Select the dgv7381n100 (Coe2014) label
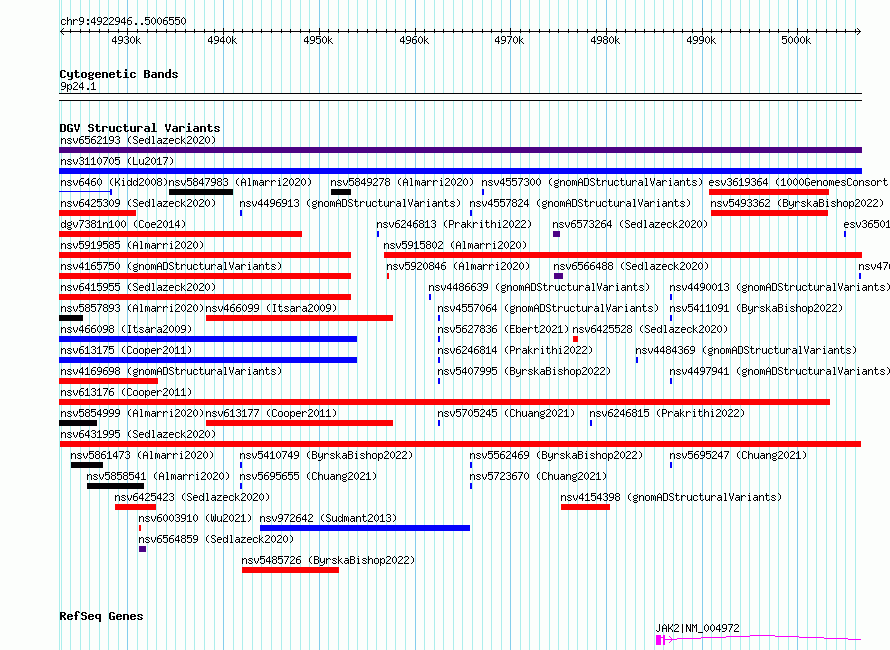Screen dimensions: 890x650 (123, 224)
